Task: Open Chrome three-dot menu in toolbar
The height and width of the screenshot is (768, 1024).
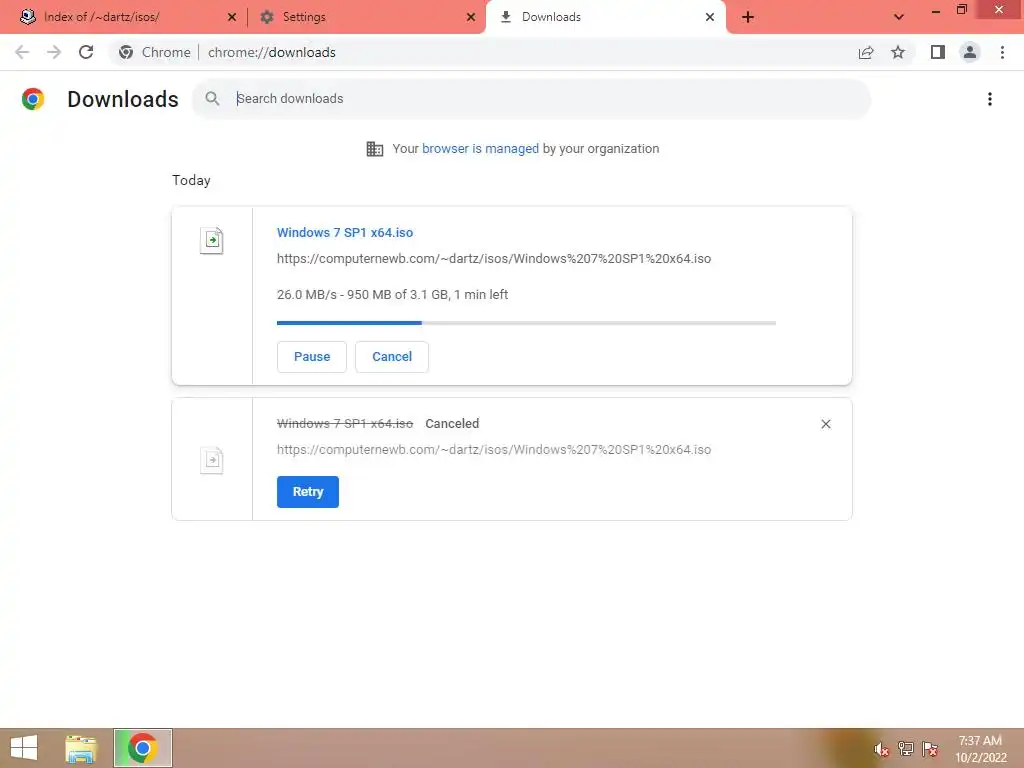Action: (1002, 52)
